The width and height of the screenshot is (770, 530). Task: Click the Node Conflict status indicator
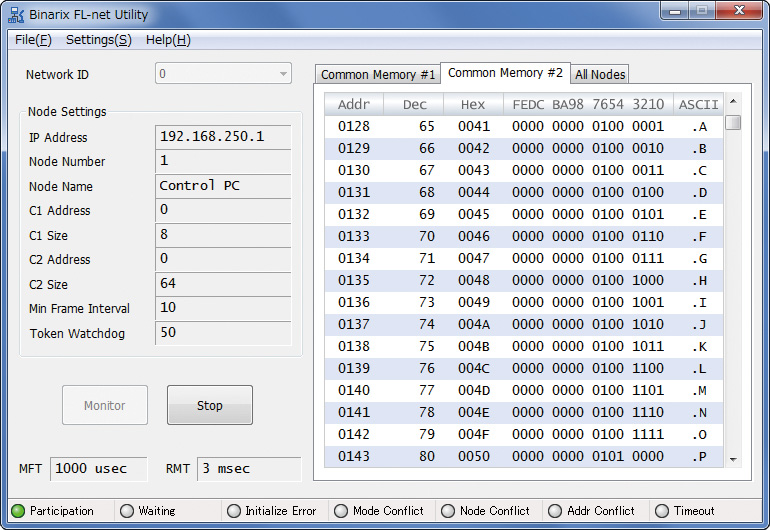coord(448,511)
